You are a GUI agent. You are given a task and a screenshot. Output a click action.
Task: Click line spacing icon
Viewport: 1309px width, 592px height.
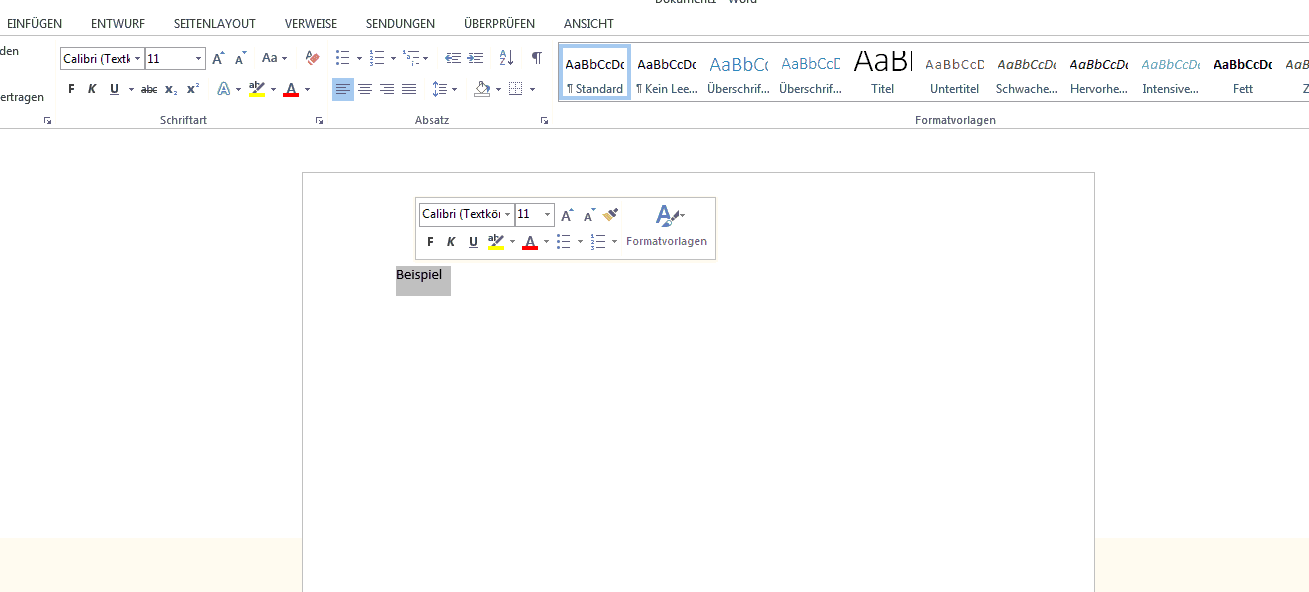pyautogui.click(x=440, y=89)
